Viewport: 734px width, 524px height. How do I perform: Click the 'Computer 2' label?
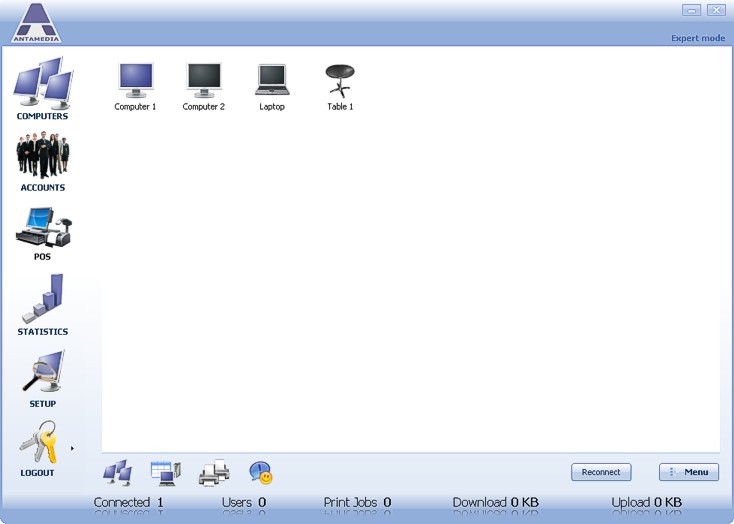[204, 107]
